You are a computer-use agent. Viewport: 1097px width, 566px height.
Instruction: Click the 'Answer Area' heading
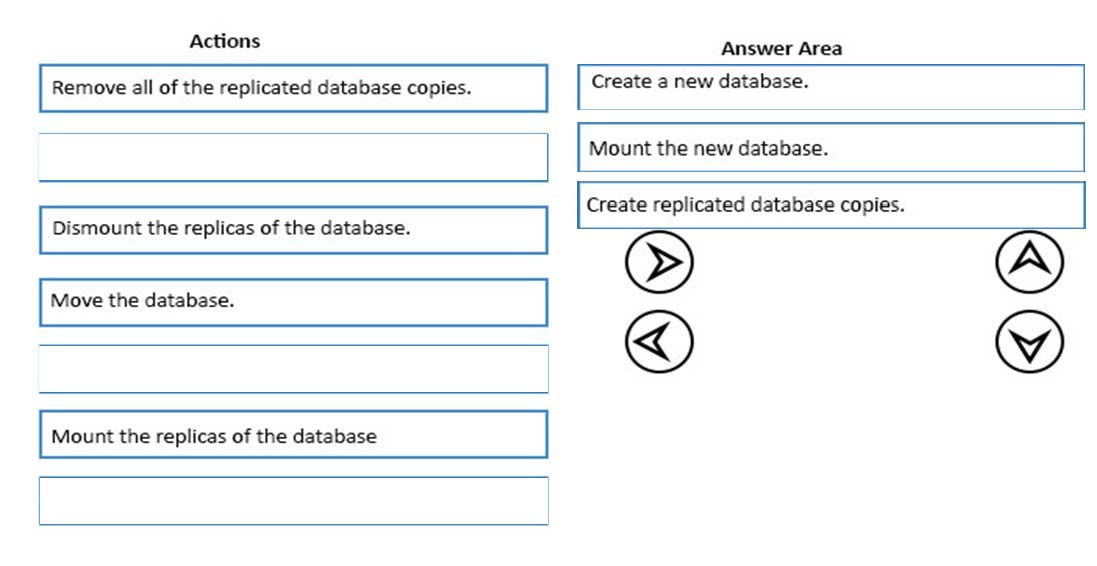(781, 48)
